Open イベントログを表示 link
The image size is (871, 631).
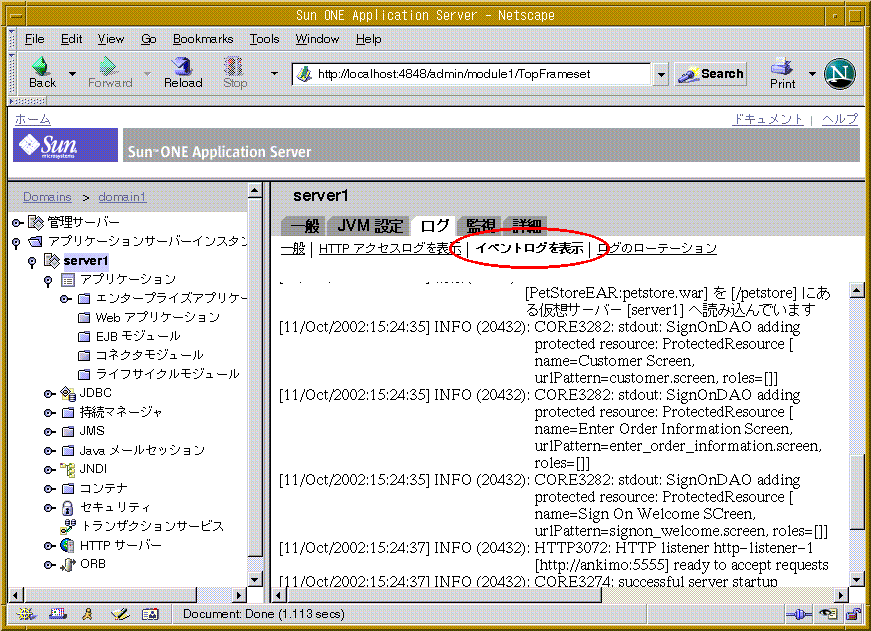click(529, 248)
